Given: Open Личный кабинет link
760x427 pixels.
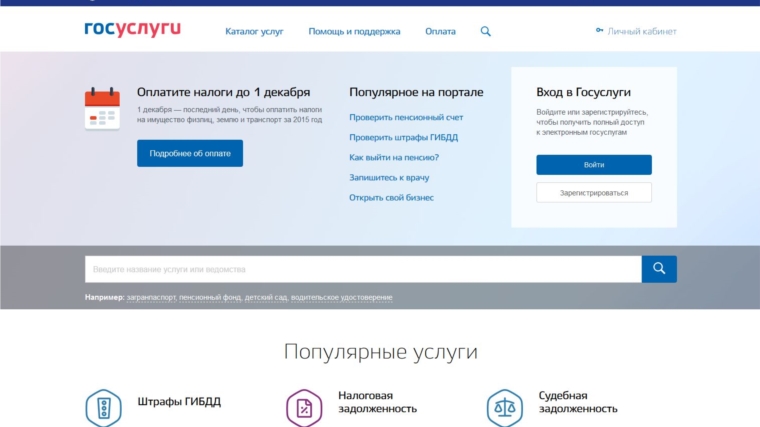Looking at the screenshot, I should pos(642,32).
